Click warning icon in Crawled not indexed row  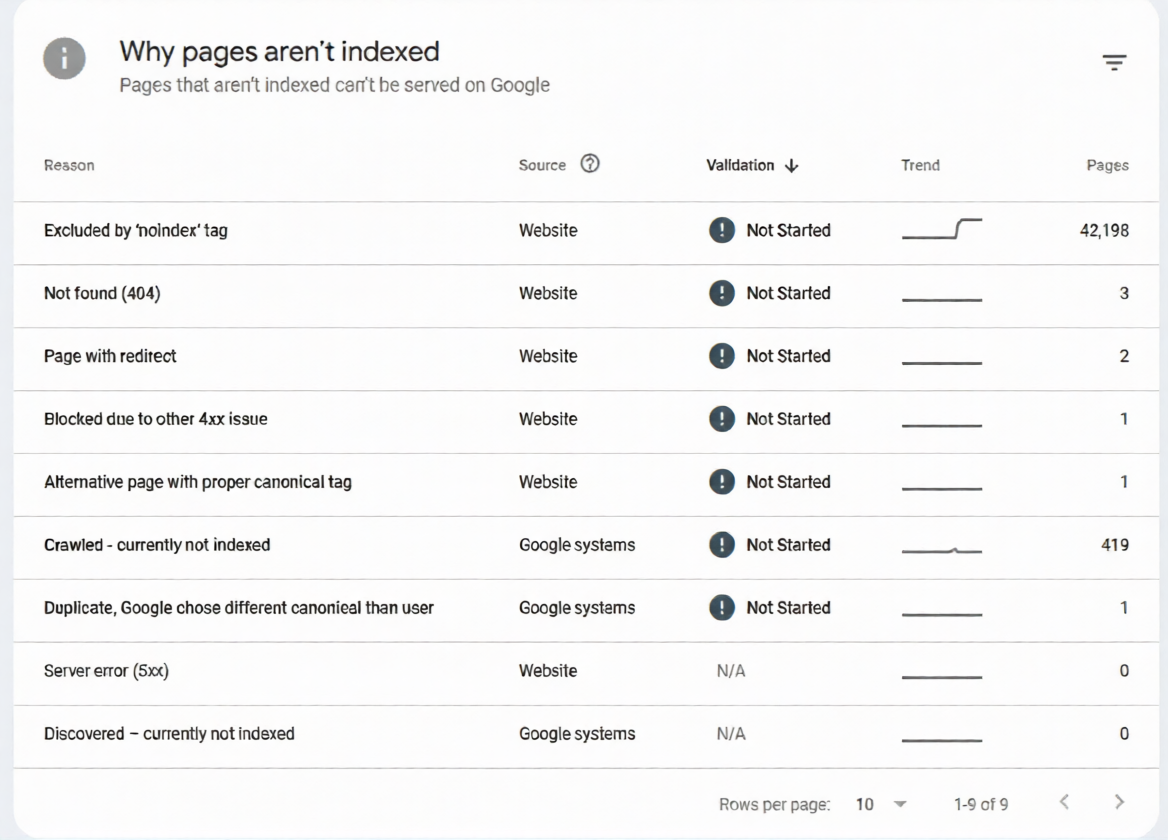(721, 545)
